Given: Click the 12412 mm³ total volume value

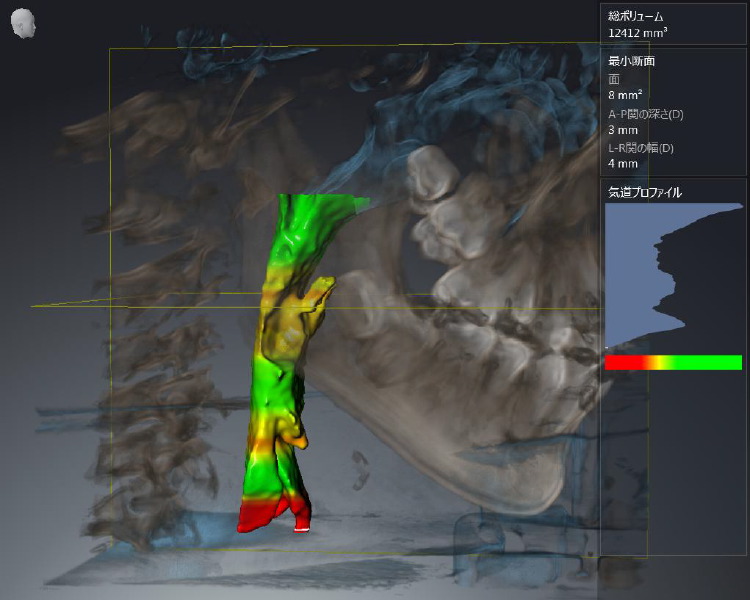Looking at the screenshot, I should (x=638, y=33).
